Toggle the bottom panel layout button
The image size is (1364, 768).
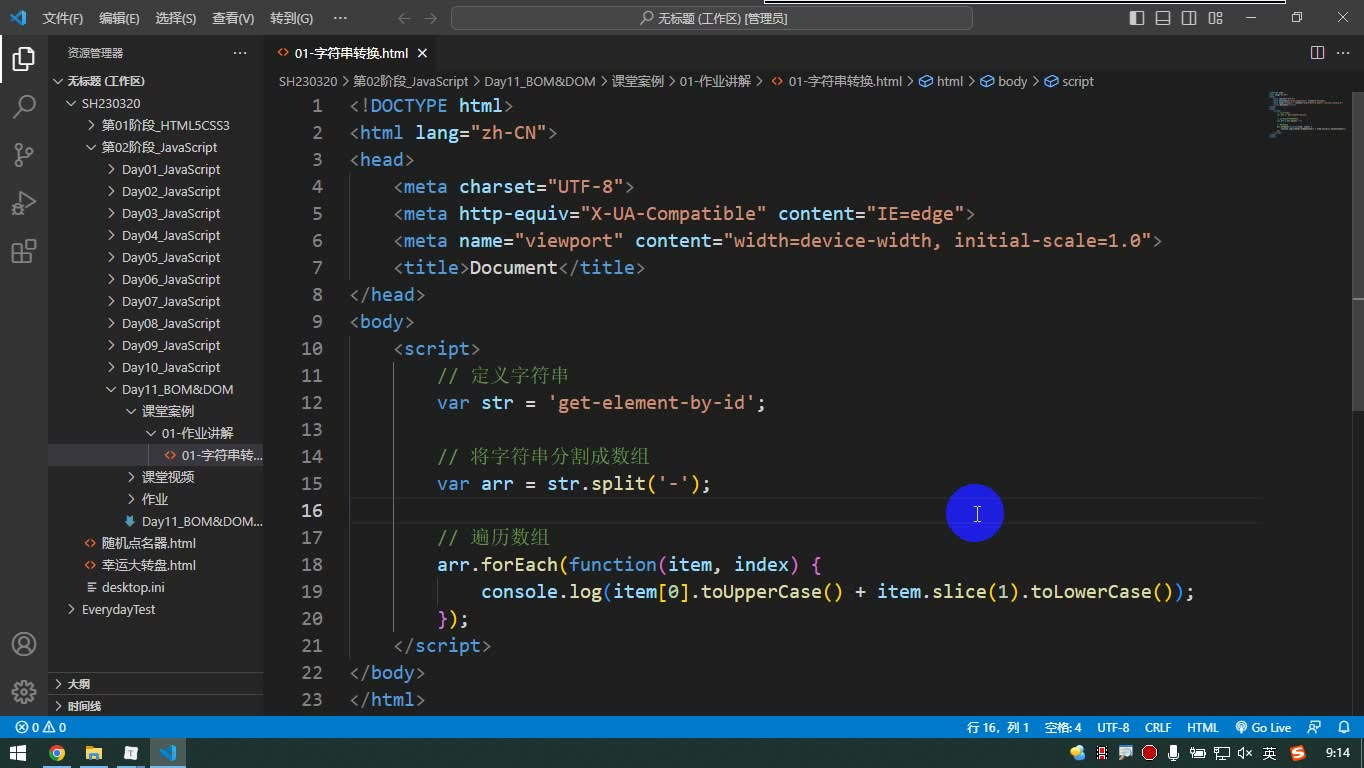coord(1163,18)
